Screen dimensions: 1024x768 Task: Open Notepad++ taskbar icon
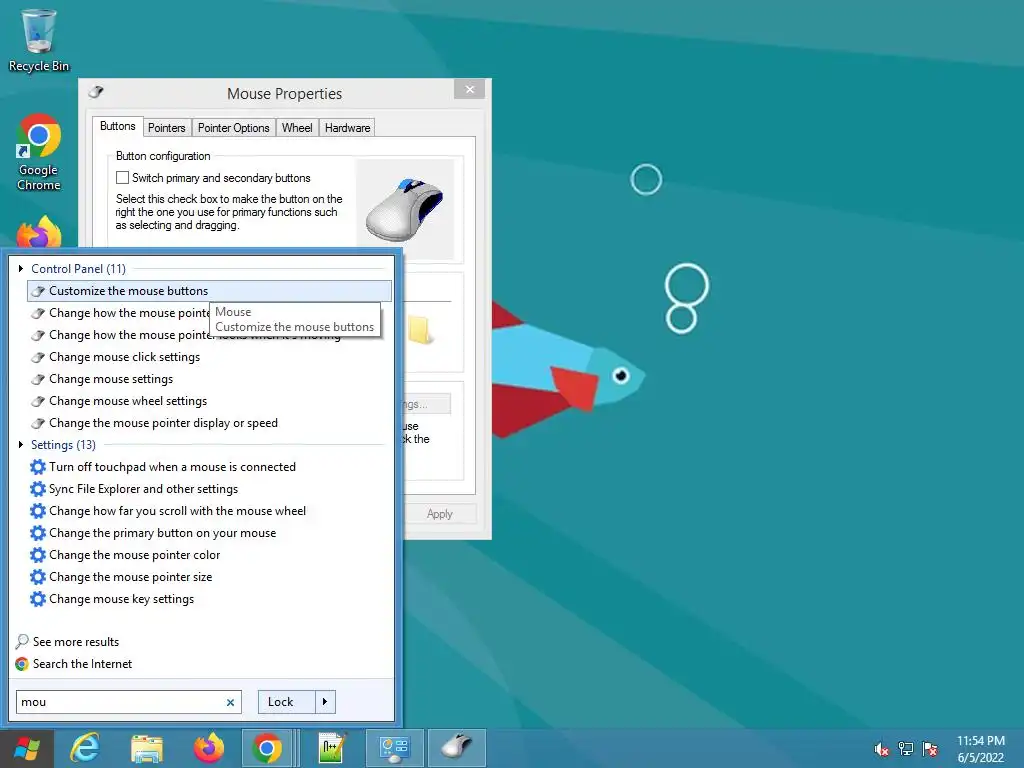(x=332, y=748)
